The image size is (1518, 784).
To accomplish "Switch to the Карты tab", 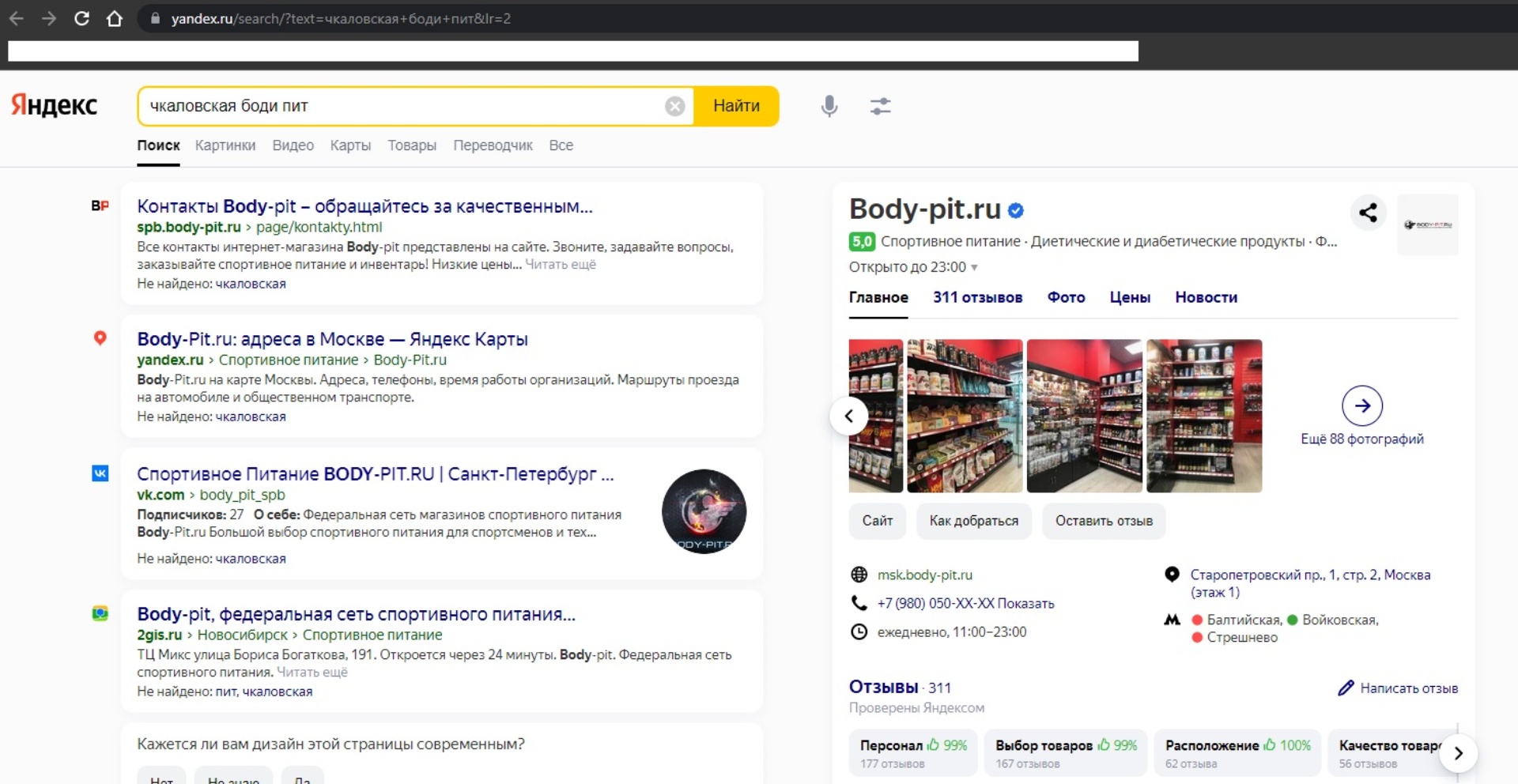I will point(350,145).
